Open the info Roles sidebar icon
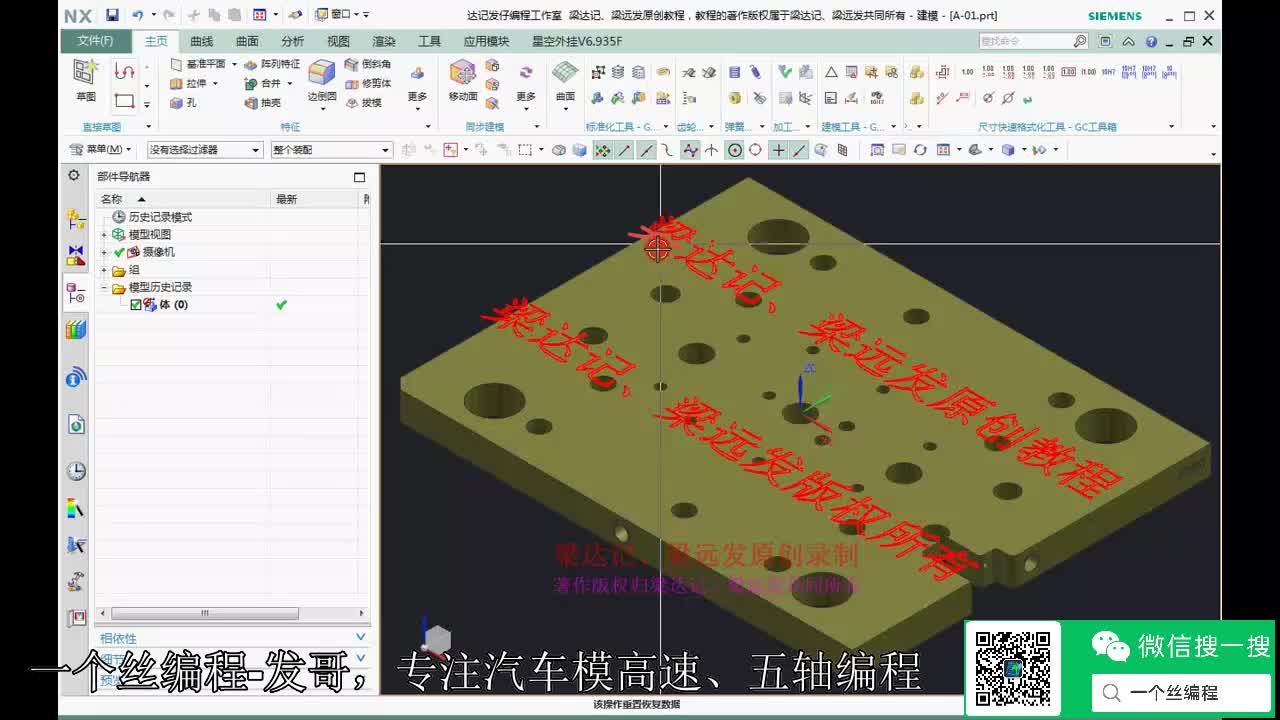Viewport: 1280px width, 720px height. (x=76, y=377)
